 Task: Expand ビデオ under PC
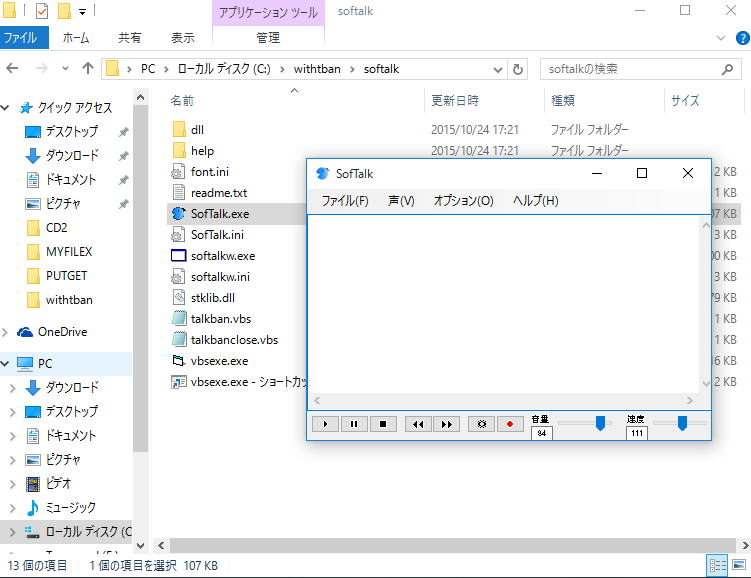click(x=13, y=484)
